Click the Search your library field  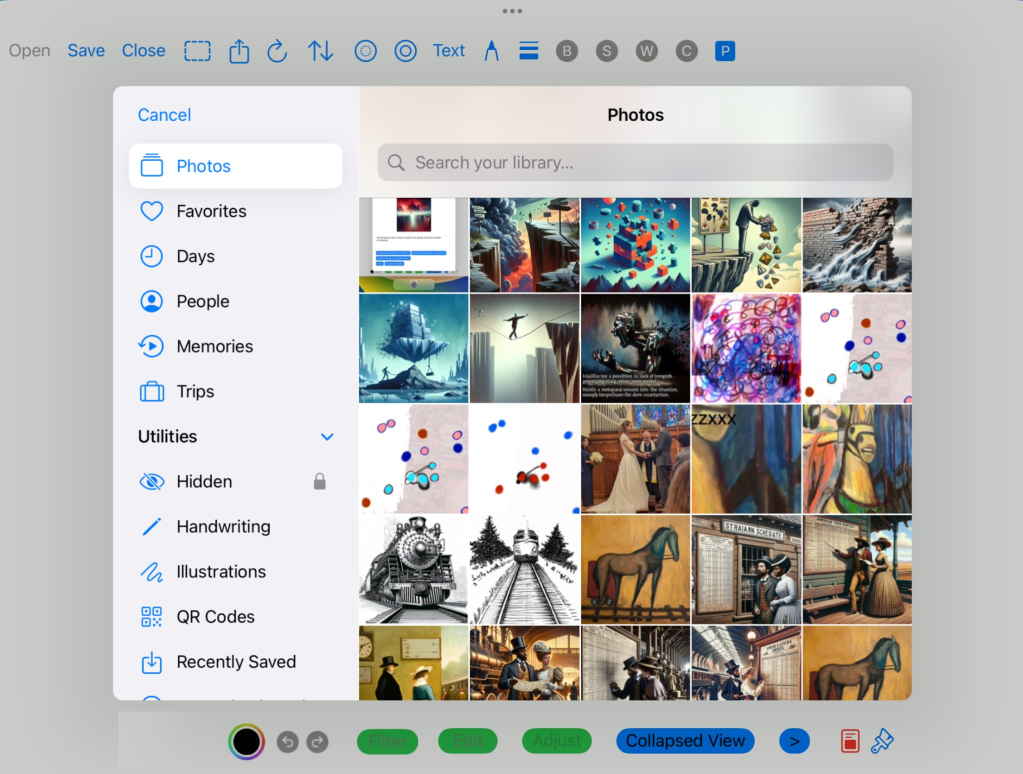[x=635, y=162]
